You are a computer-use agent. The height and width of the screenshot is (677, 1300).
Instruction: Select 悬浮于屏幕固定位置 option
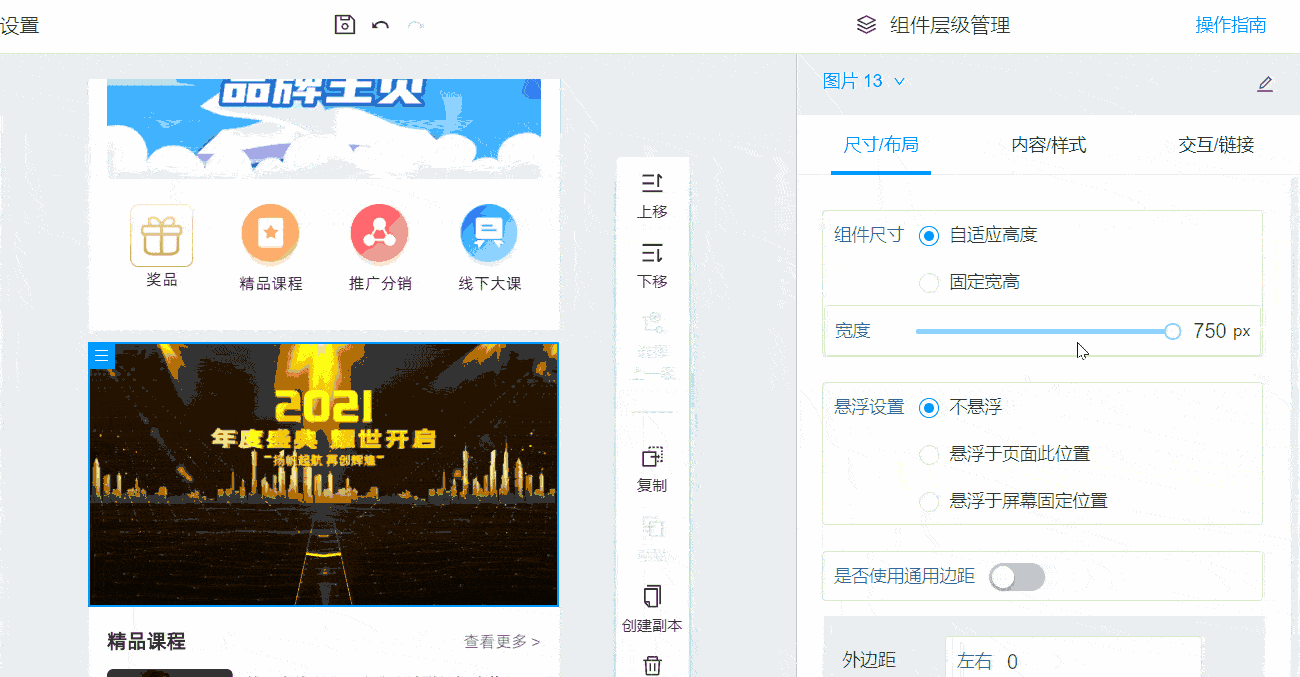[x=929, y=502]
